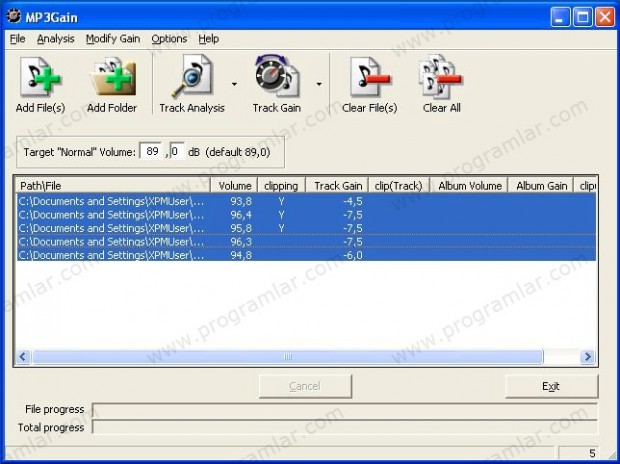620x464 pixels.
Task: Close the MP3Gain window
Action: tap(605, 17)
